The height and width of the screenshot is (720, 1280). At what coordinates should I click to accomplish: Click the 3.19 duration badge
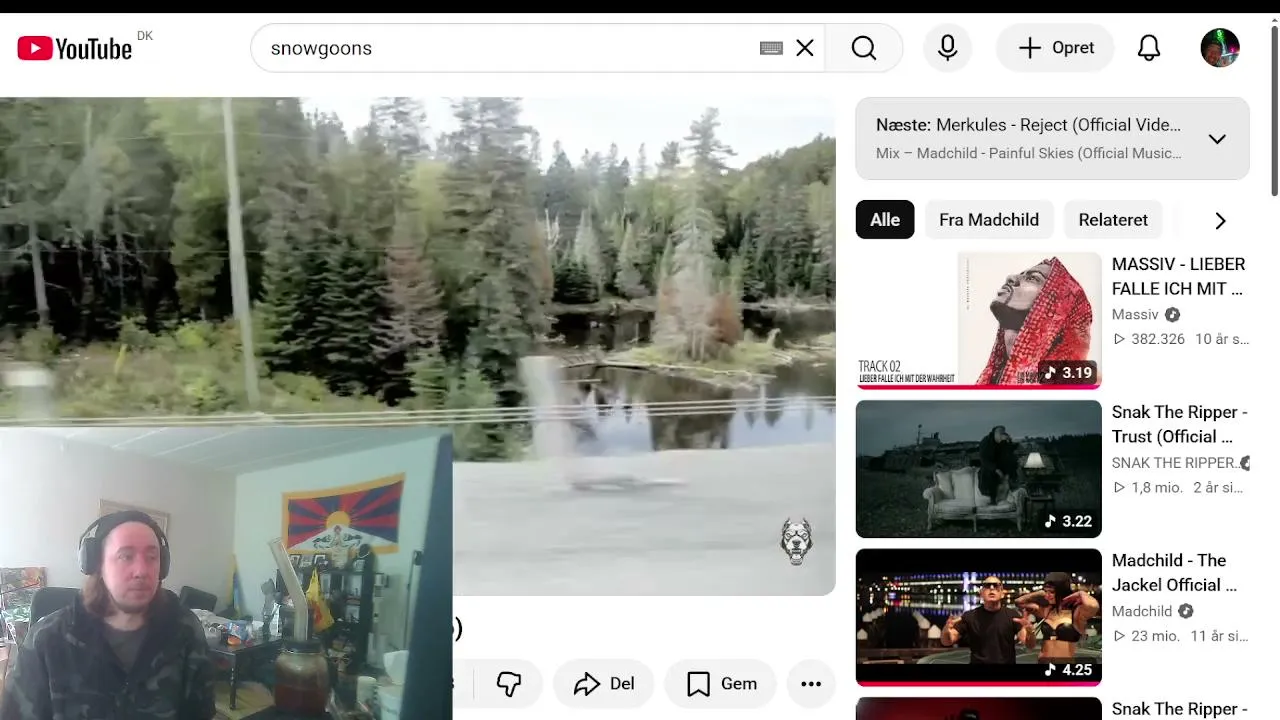(x=1068, y=373)
